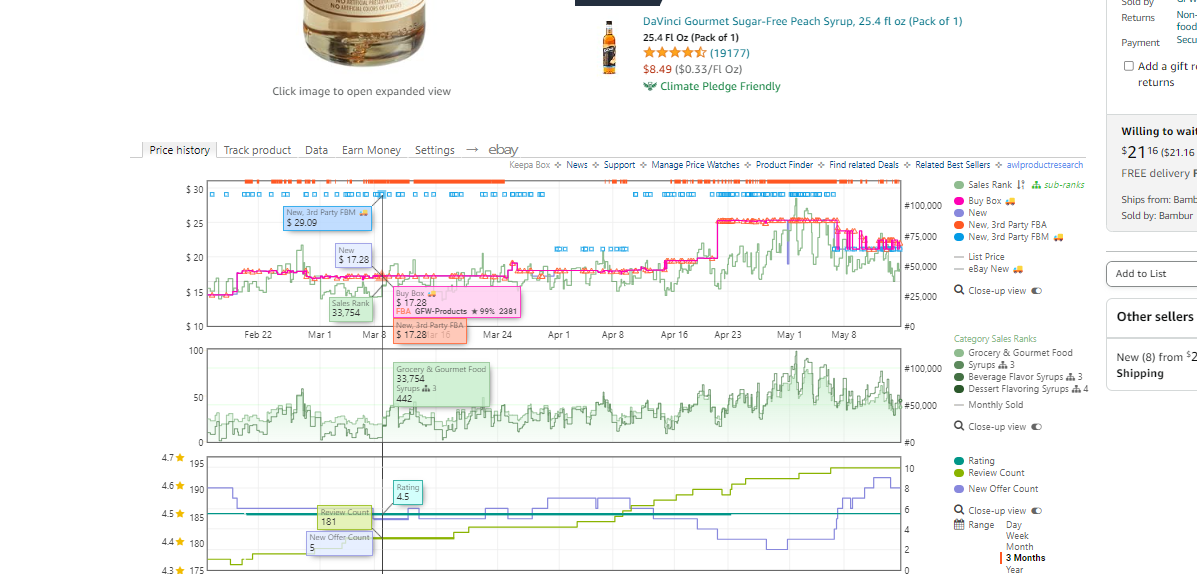The width and height of the screenshot is (1197, 574).
Task: Toggle New, 3rd Party FBA orange legend dot
Action: [x=959, y=224]
